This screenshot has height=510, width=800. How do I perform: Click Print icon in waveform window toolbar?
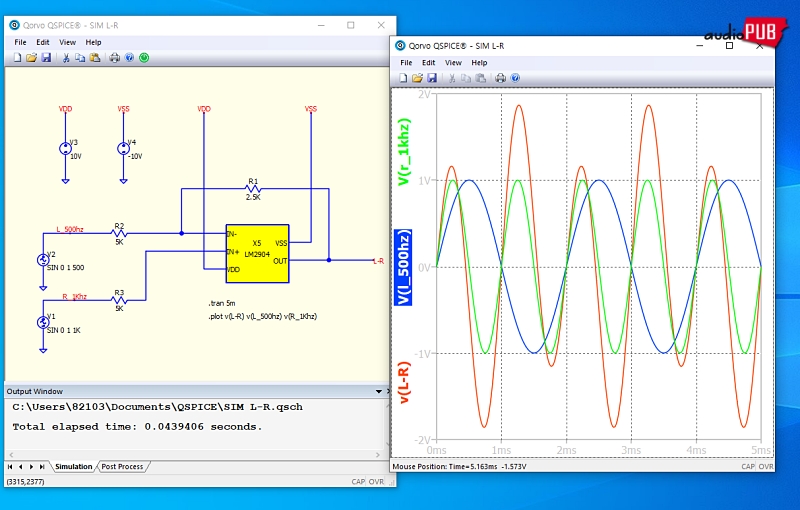pos(500,78)
